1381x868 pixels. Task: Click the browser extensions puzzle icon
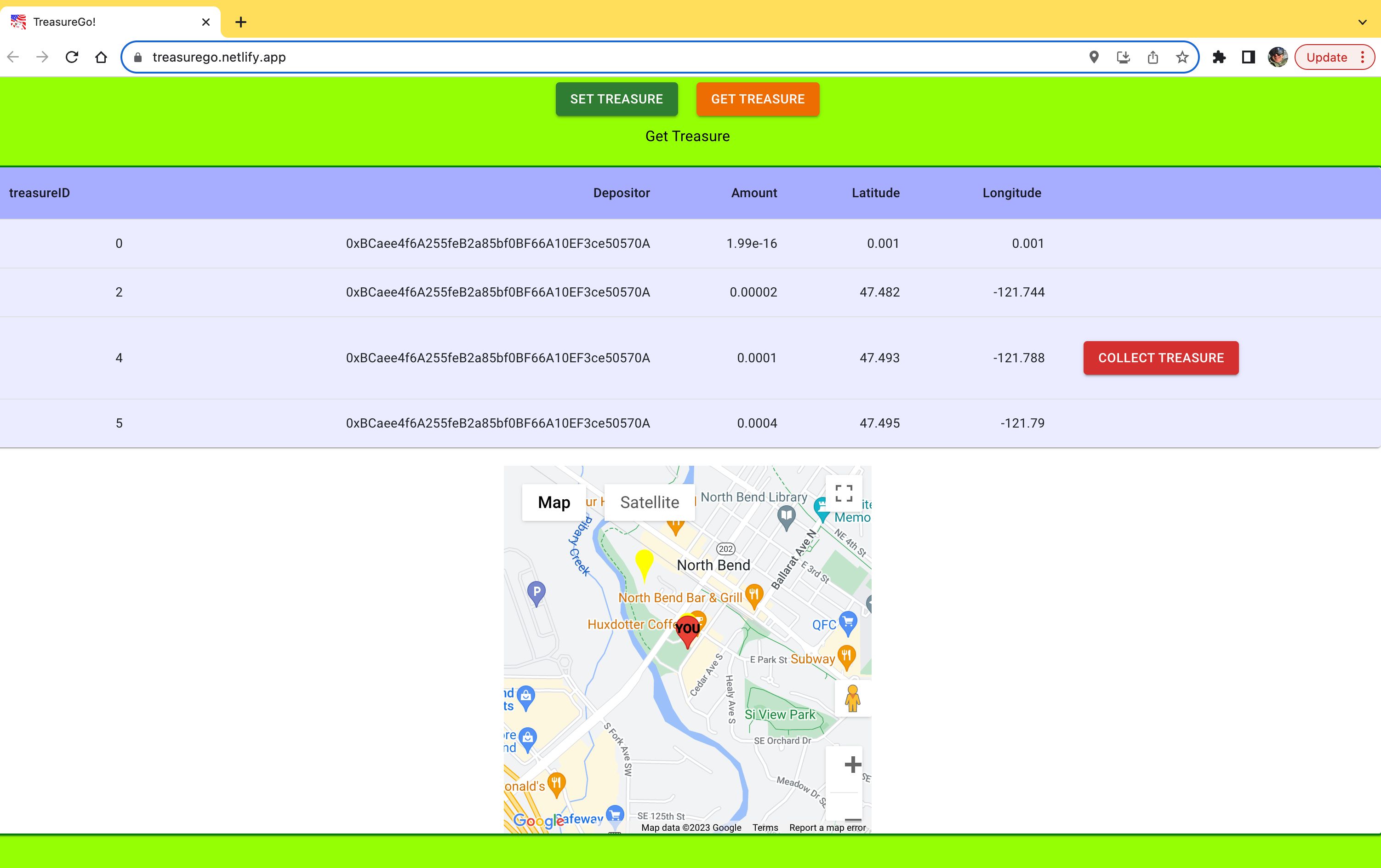tap(1219, 57)
